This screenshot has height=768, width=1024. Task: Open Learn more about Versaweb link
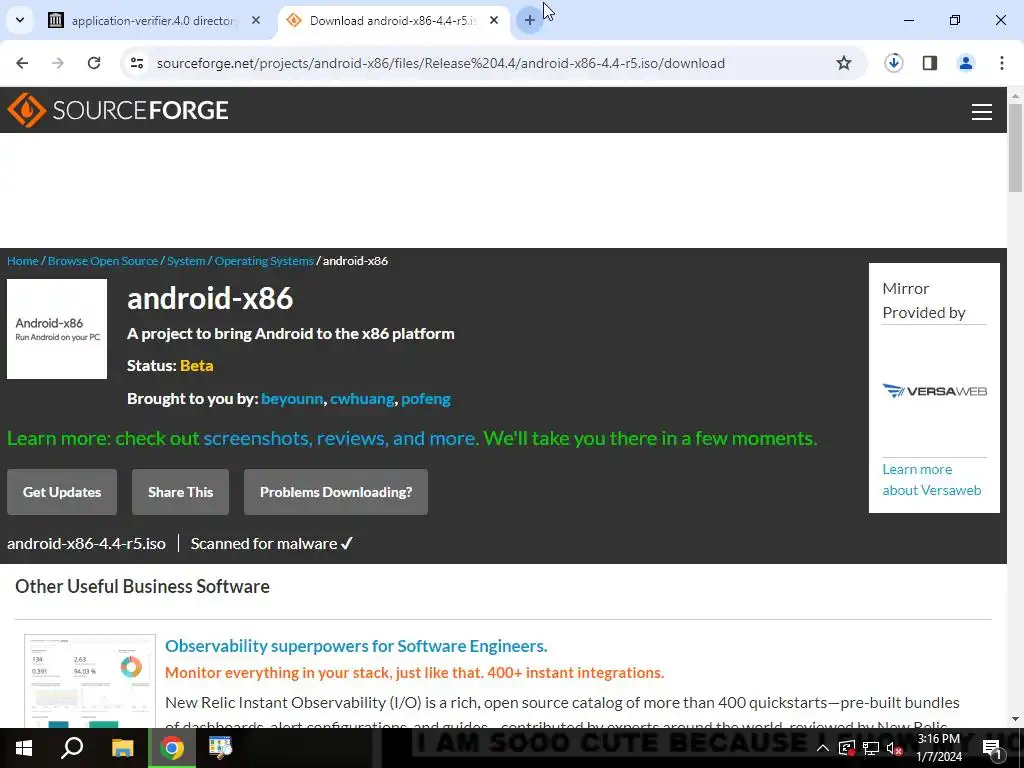point(931,479)
